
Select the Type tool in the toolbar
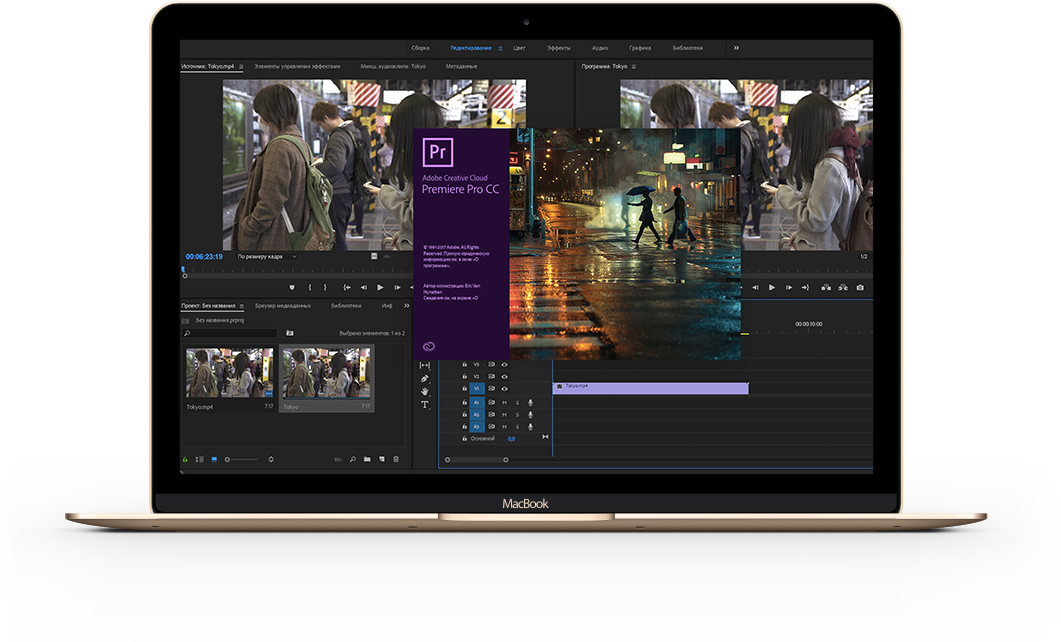424,405
